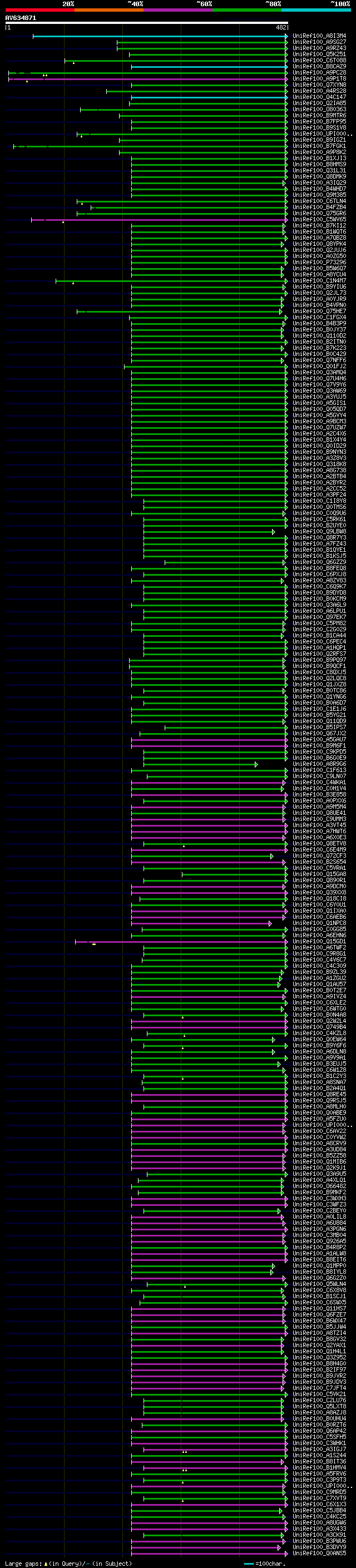This screenshot has height=1568, width=356.
Task: Click the UniRef100_B1XJI3 label
Action: (x=319, y=159)
